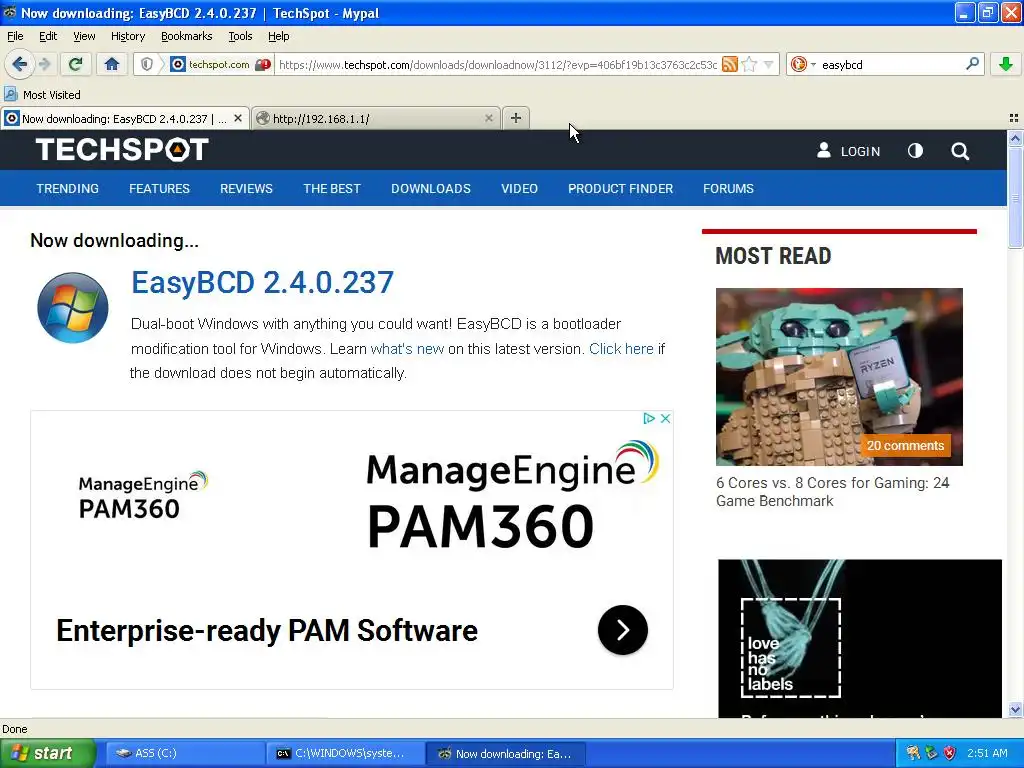Reload the page with the green refresh icon
The height and width of the screenshot is (768, 1024).
pos(75,64)
